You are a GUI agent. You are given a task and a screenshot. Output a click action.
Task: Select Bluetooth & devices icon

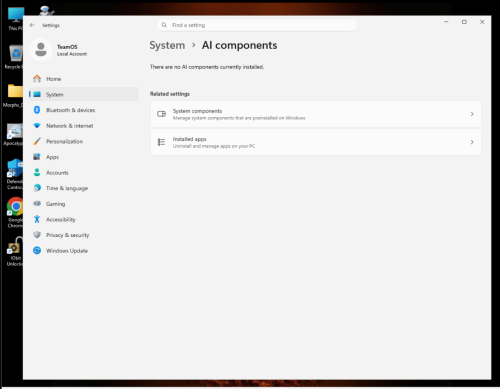coord(37,110)
